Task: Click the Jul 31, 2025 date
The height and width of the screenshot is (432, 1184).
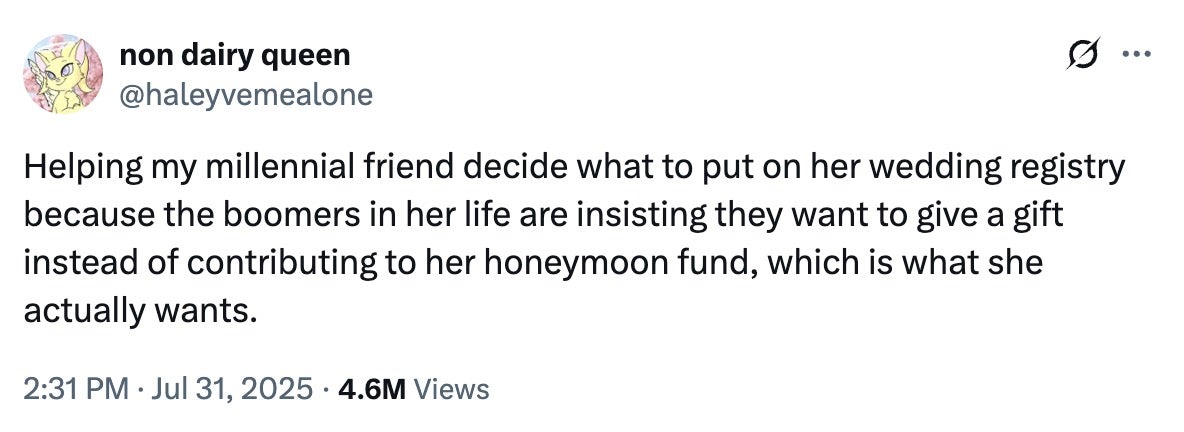Action: [x=230, y=388]
